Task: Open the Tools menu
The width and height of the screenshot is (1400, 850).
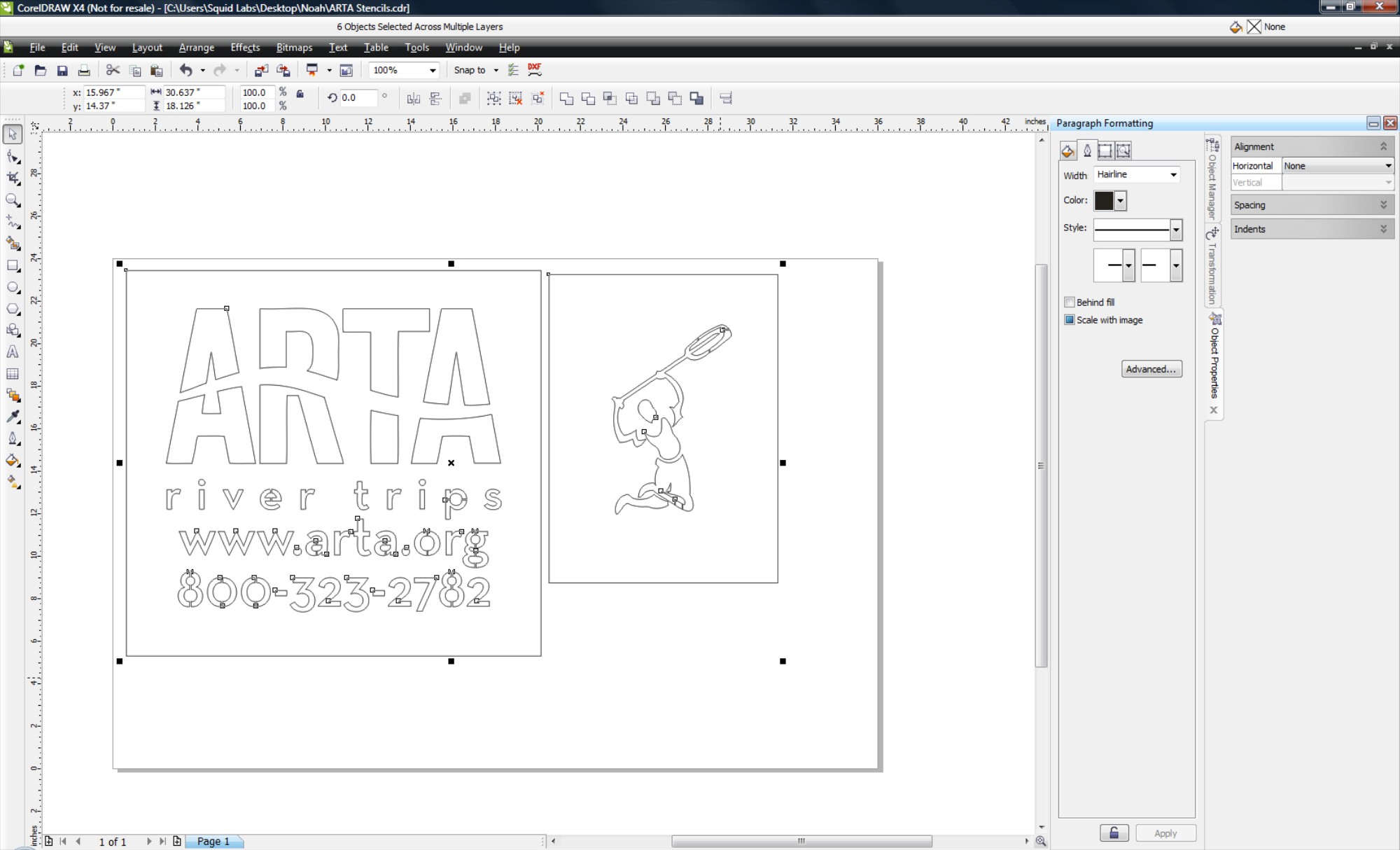Action: coord(416,48)
